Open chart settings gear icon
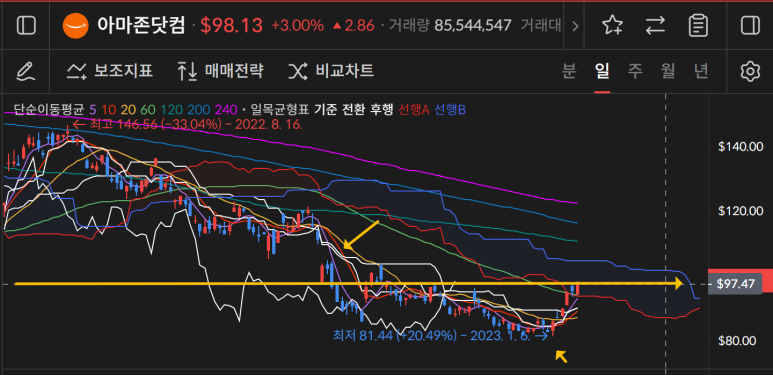This screenshot has height=375, width=773. pyautogui.click(x=750, y=71)
